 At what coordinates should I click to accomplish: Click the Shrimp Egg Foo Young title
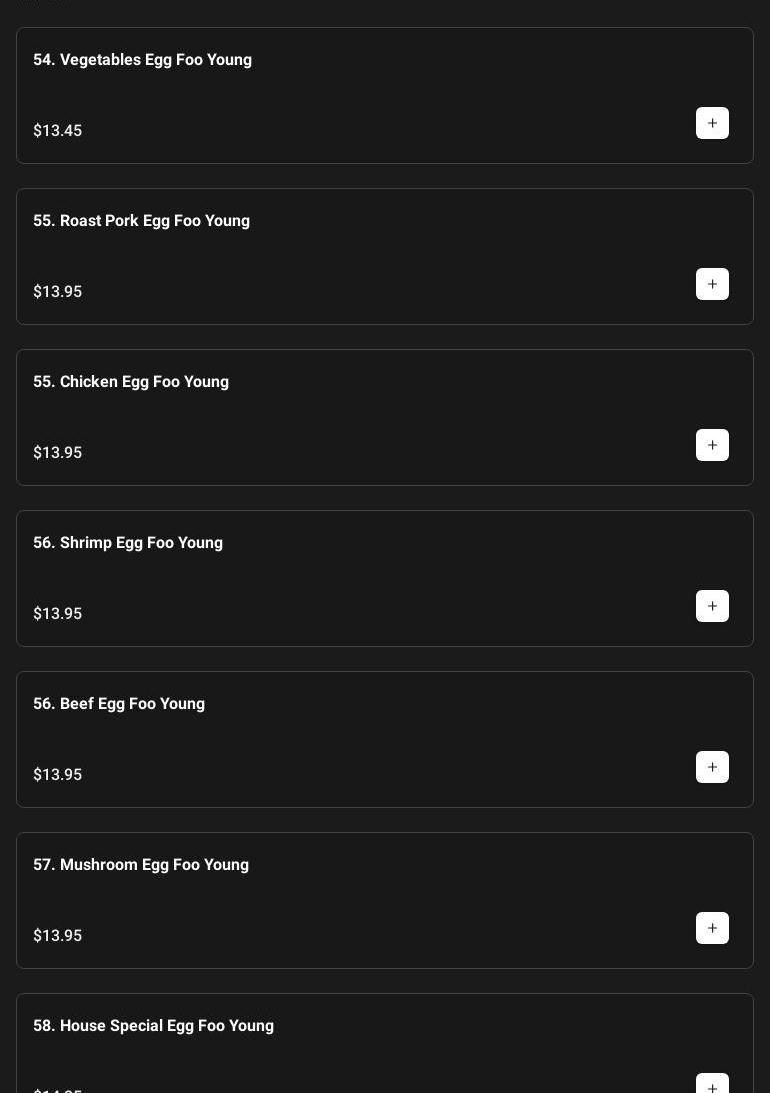(128, 543)
